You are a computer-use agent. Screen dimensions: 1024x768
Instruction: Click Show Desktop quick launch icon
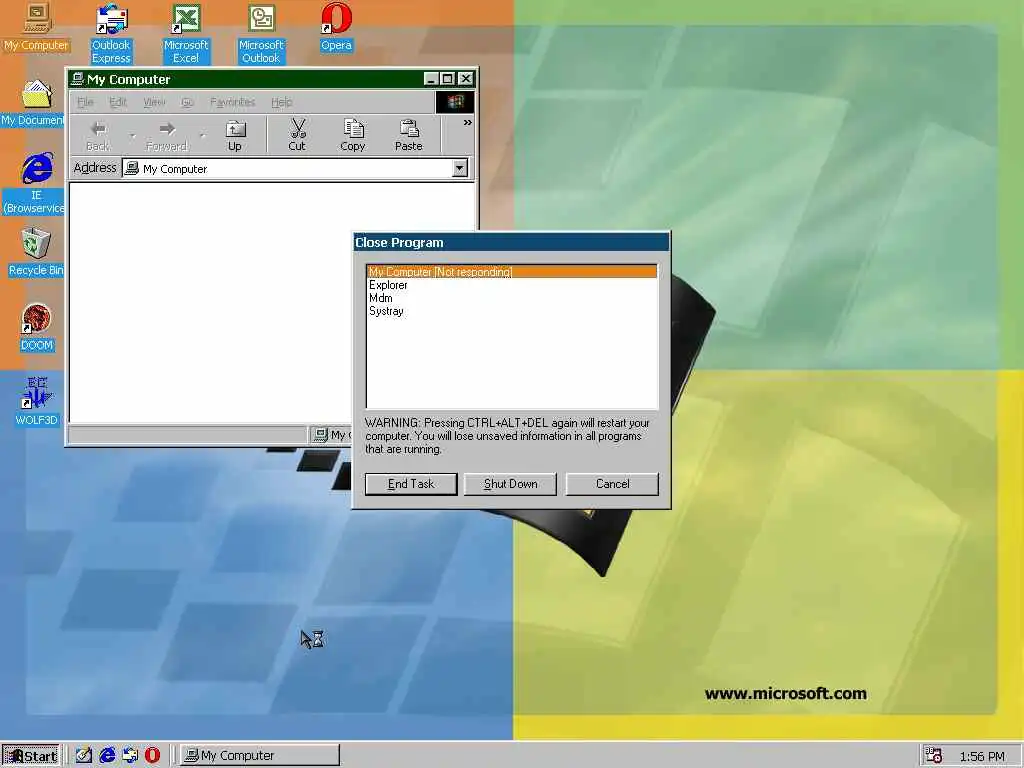pyautogui.click(x=84, y=756)
